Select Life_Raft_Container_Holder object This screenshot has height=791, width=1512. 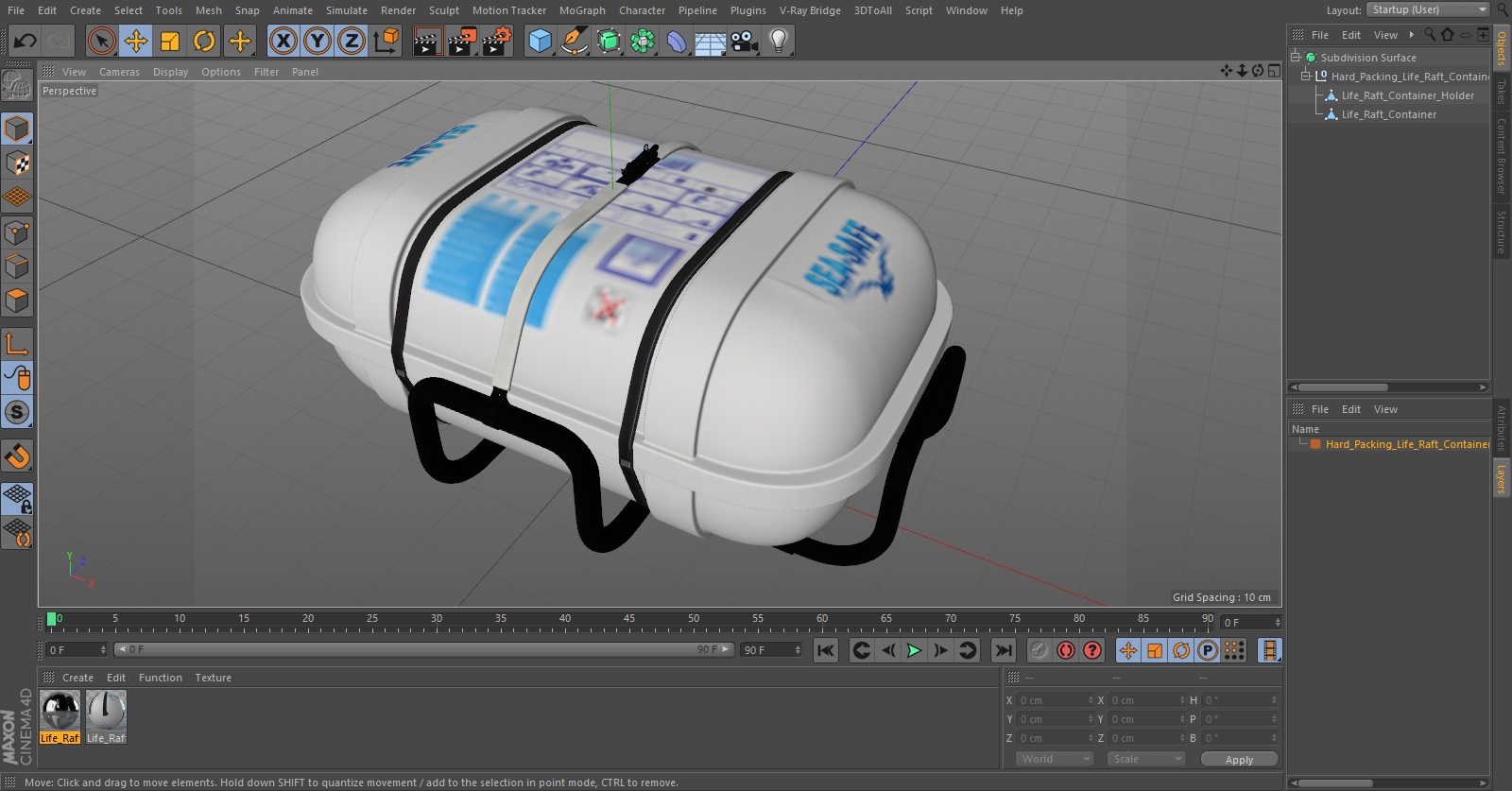pos(1407,95)
